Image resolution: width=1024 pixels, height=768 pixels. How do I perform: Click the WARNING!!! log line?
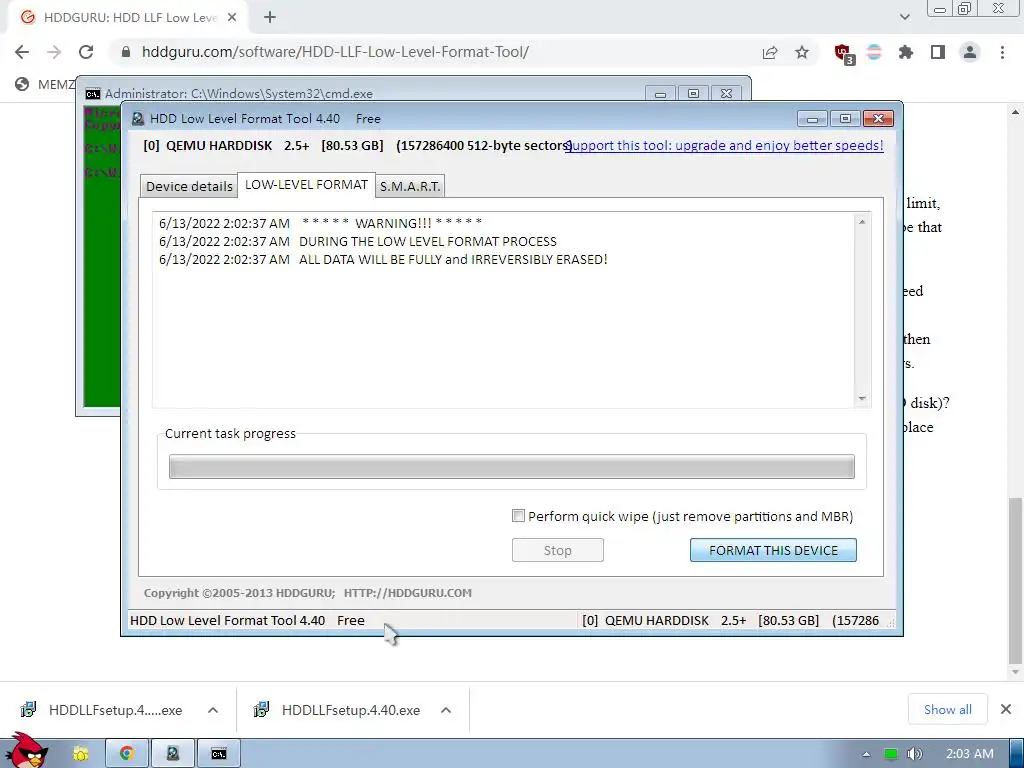tap(321, 223)
